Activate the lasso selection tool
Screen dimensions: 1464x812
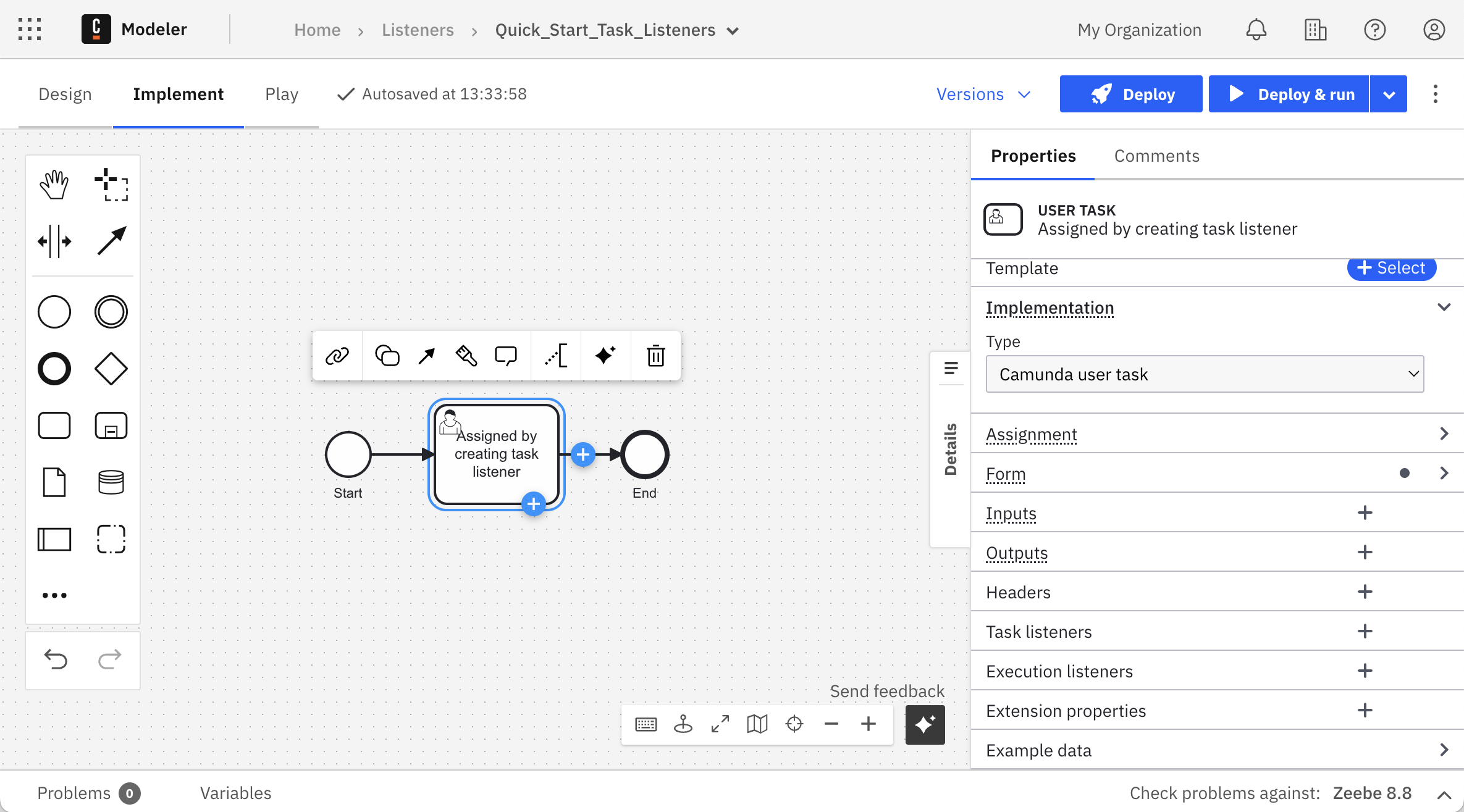pyautogui.click(x=111, y=183)
